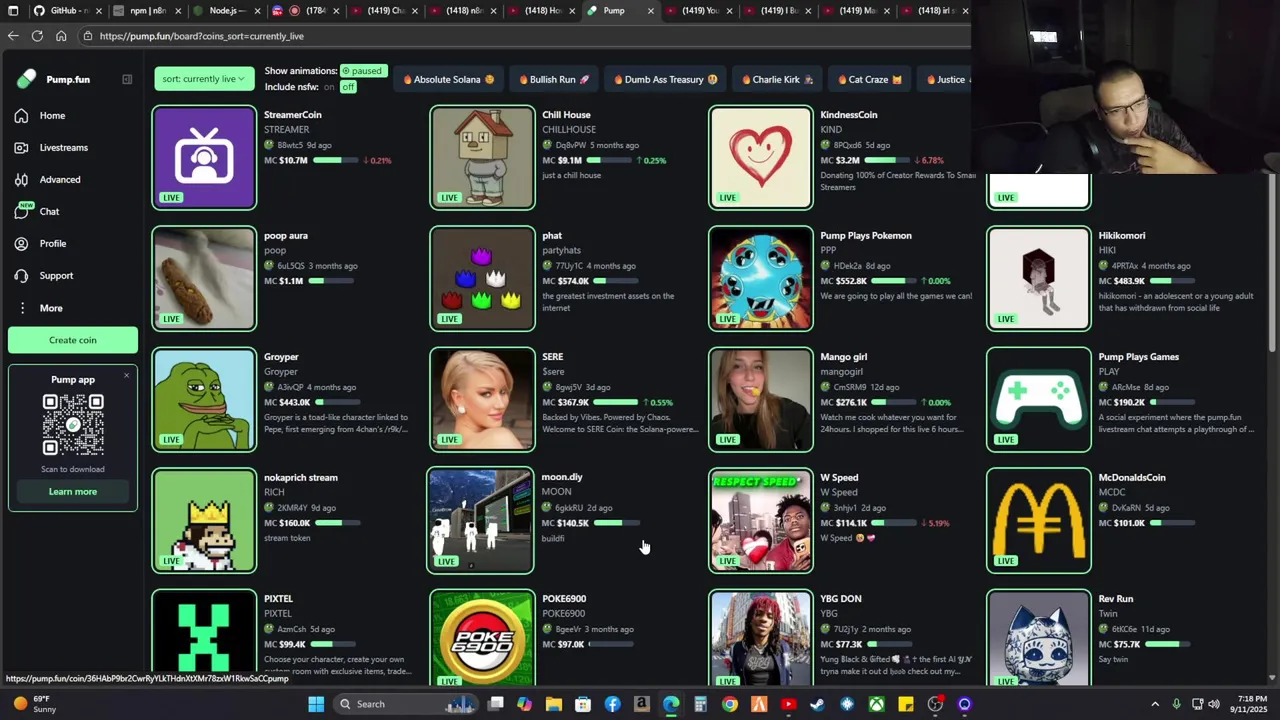Viewport: 1280px width, 720px height.
Task: Select the Bullish Run category chip
Action: [554, 79]
